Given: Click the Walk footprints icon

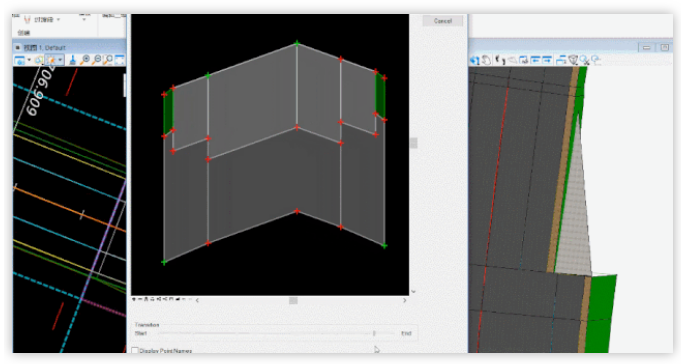Looking at the screenshot, I should (500, 60).
